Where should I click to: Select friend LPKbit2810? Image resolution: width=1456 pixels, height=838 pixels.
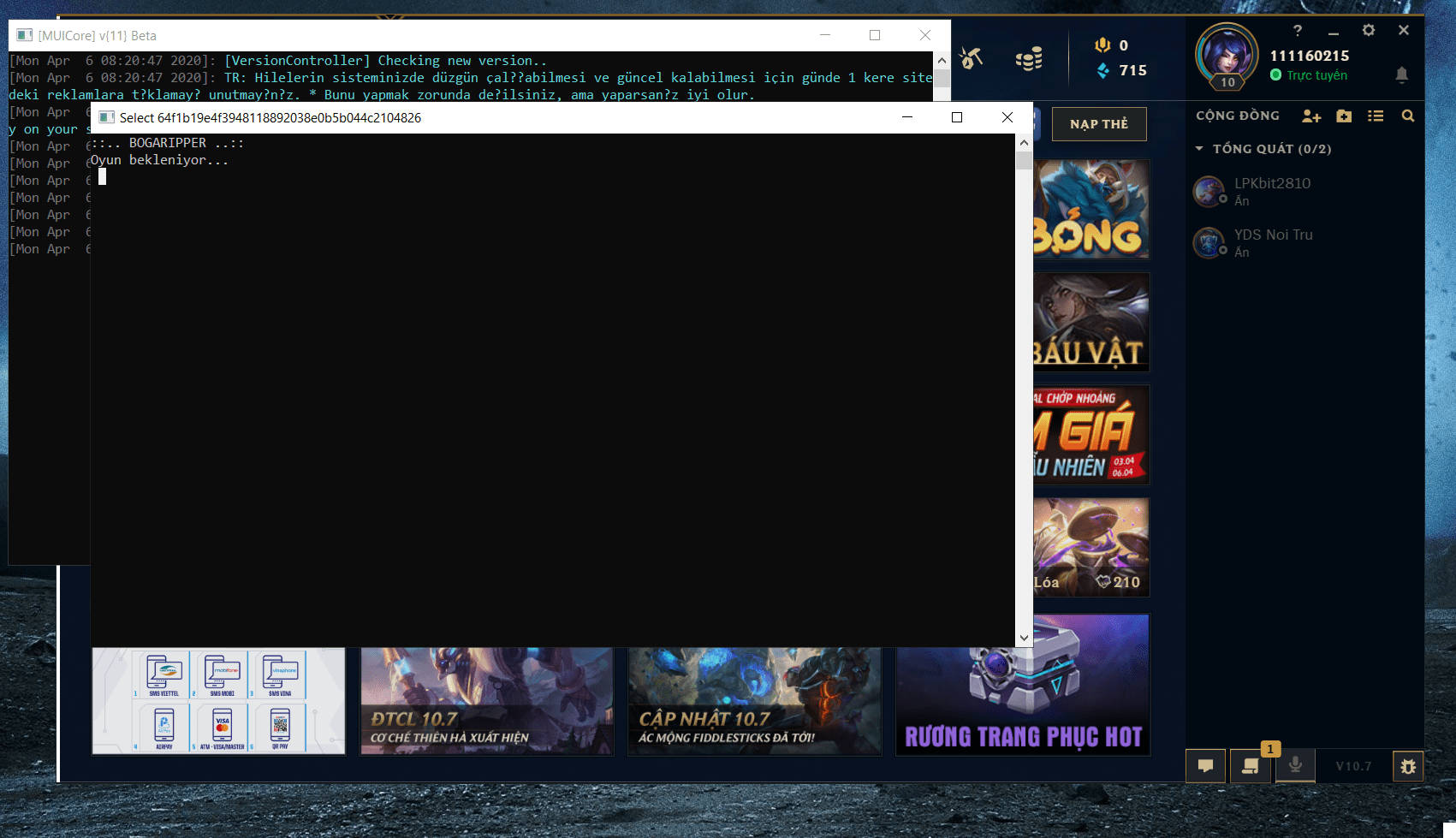click(x=1304, y=192)
